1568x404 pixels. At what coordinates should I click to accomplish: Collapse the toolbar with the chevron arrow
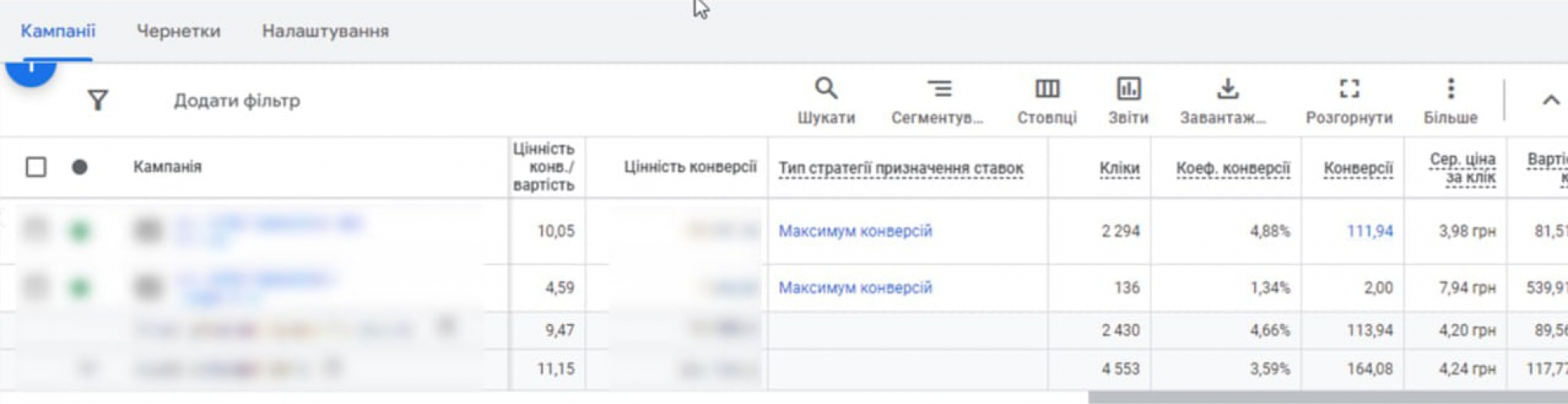pos(1550,100)
